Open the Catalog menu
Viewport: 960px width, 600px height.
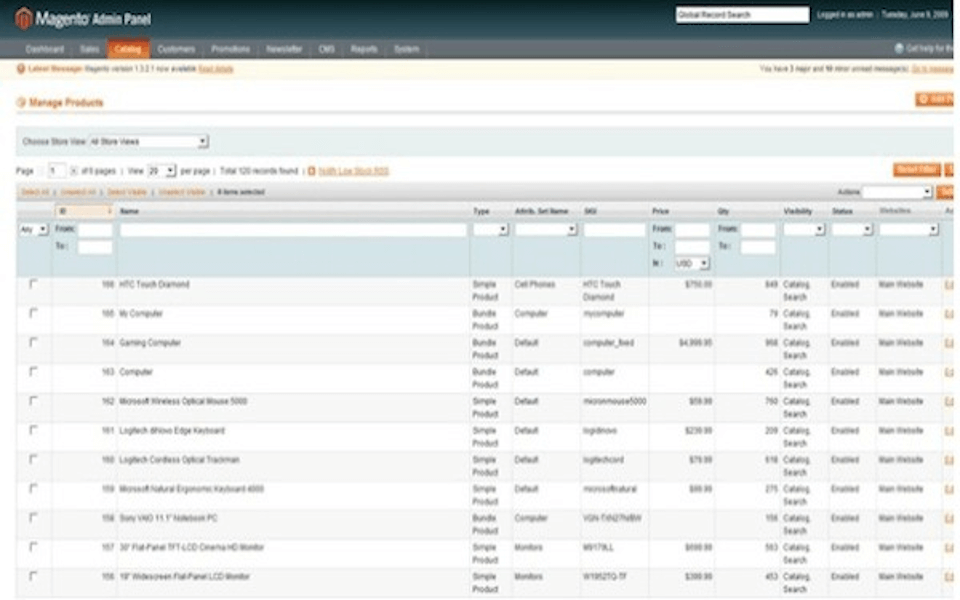(128, 49)
